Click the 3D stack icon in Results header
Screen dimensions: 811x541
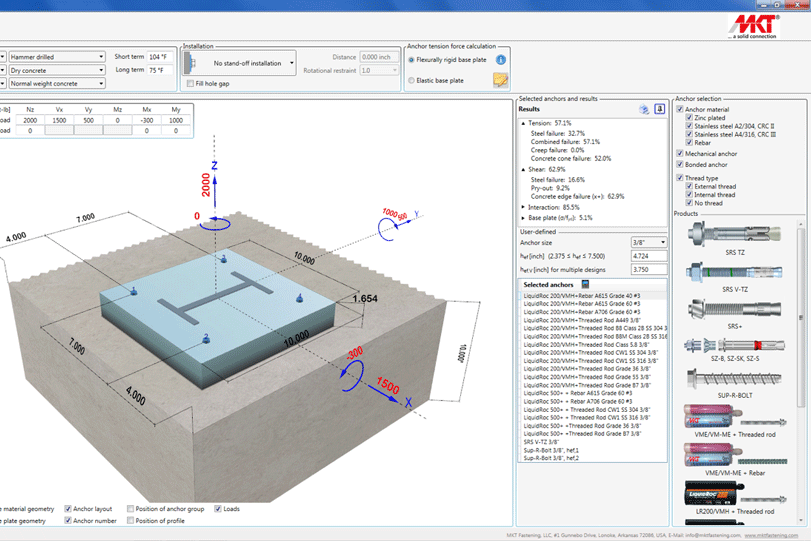point(644,109)
